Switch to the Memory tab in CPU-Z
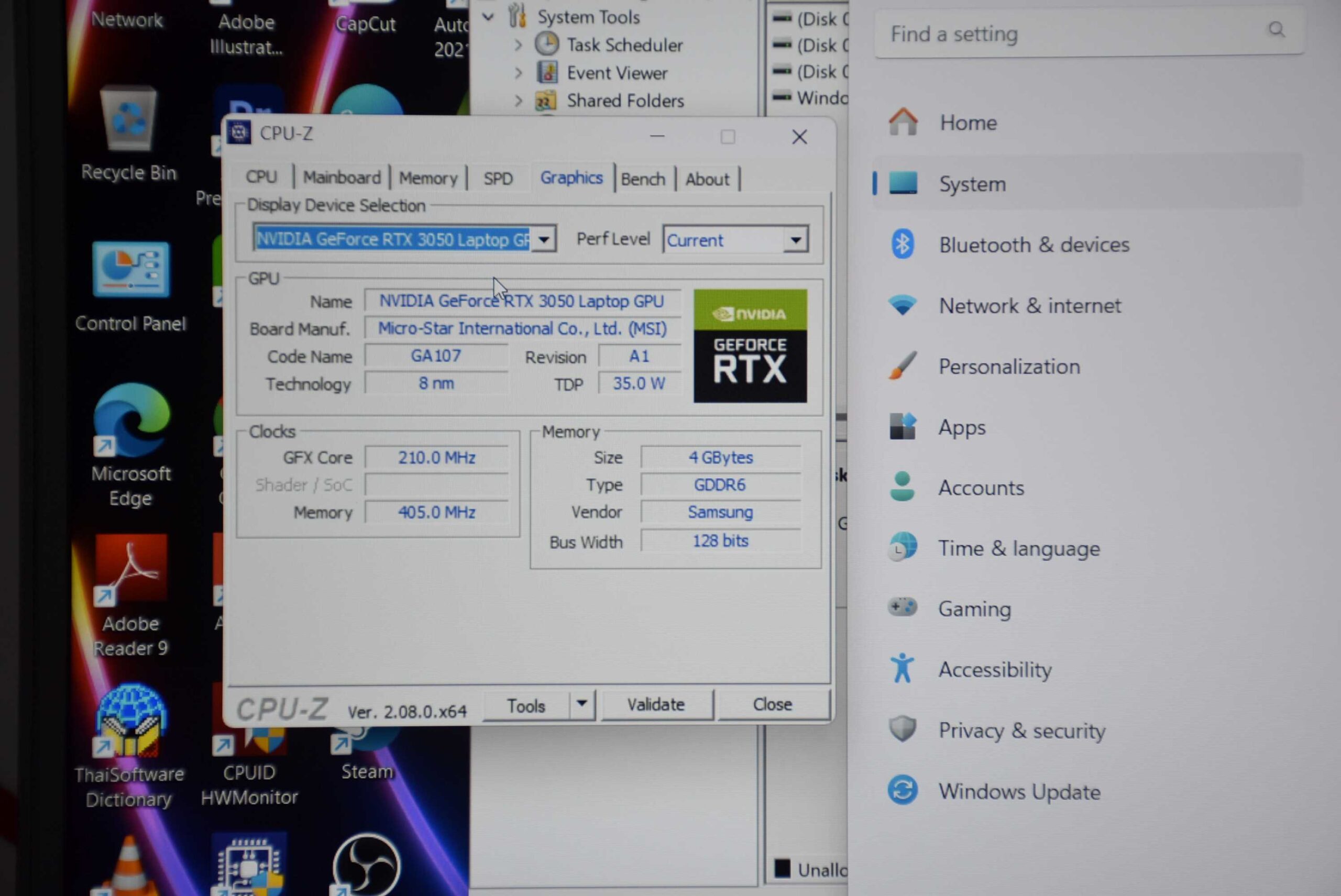The image size is (1341, 896). (x=427, y=178)
